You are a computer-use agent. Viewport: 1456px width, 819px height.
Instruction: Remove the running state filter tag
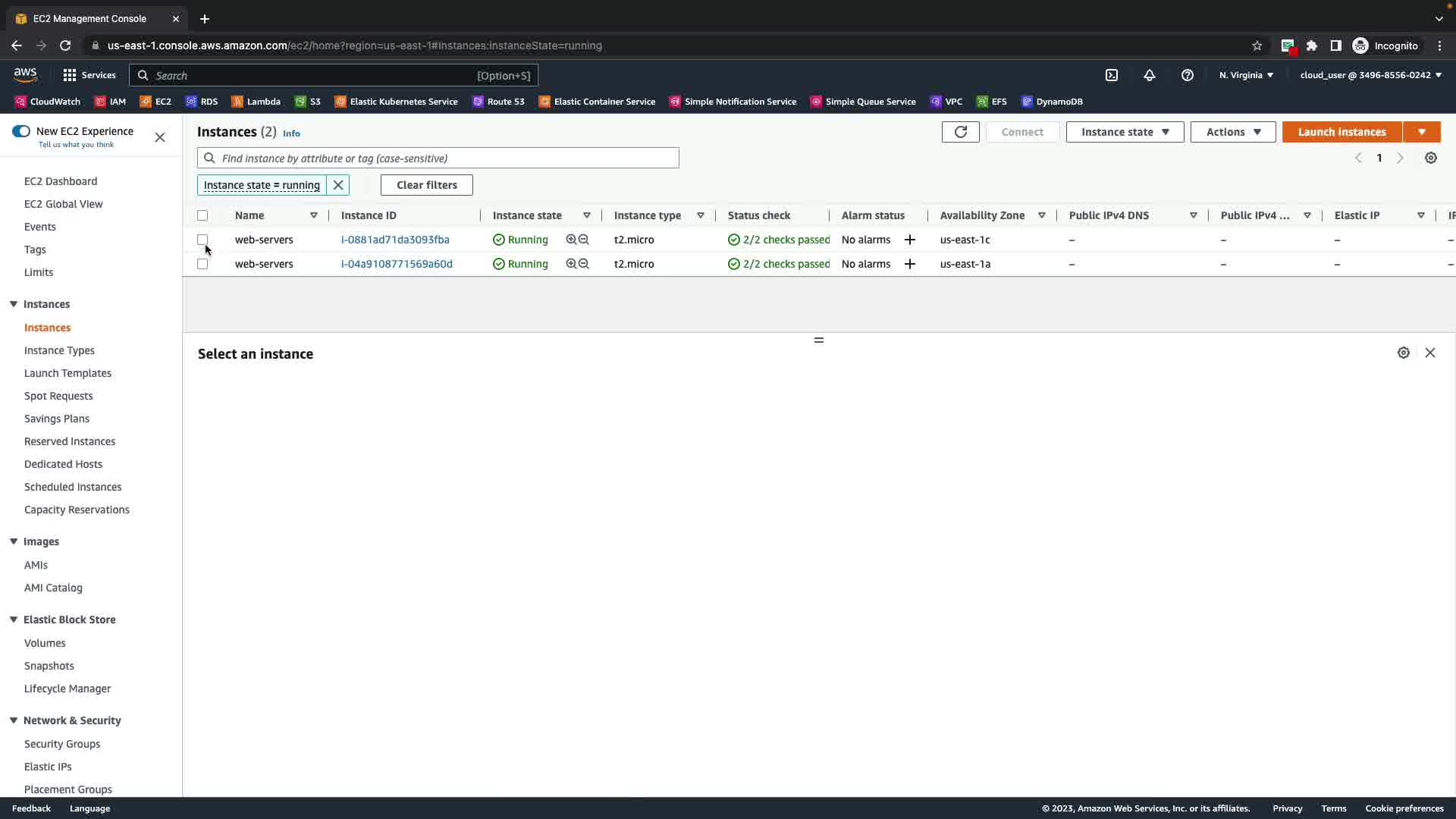pyautogui.click(x=338, y=185)
